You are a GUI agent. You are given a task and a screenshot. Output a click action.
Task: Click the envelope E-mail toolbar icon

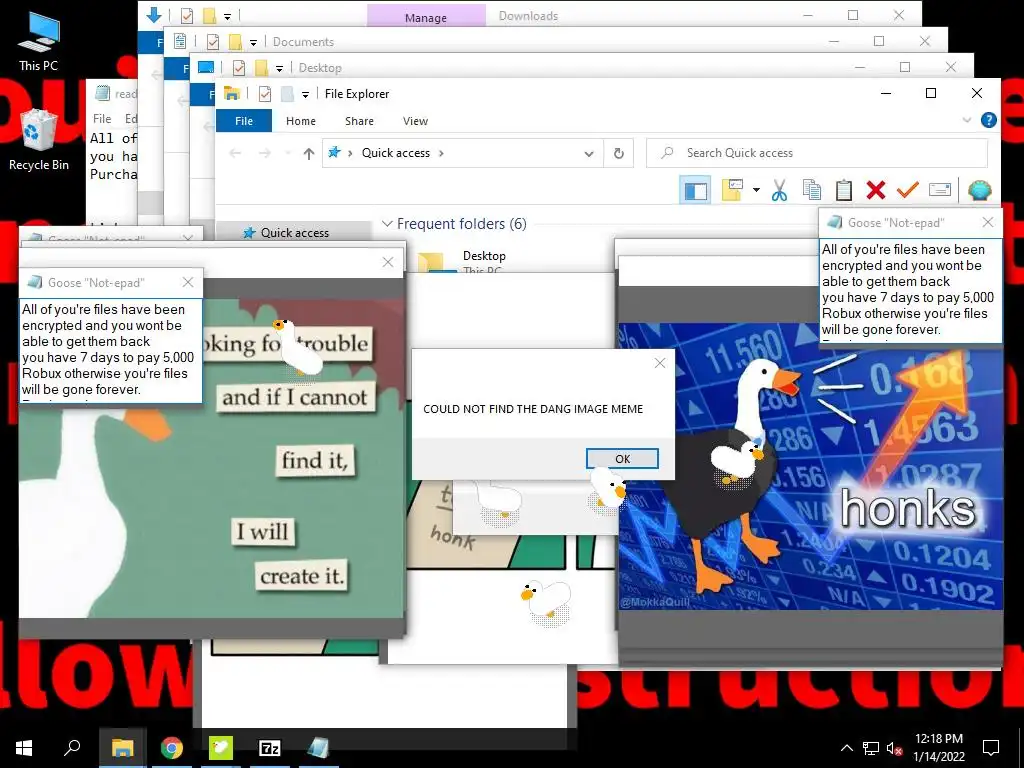pyautogui.click(x=940, y=190)
